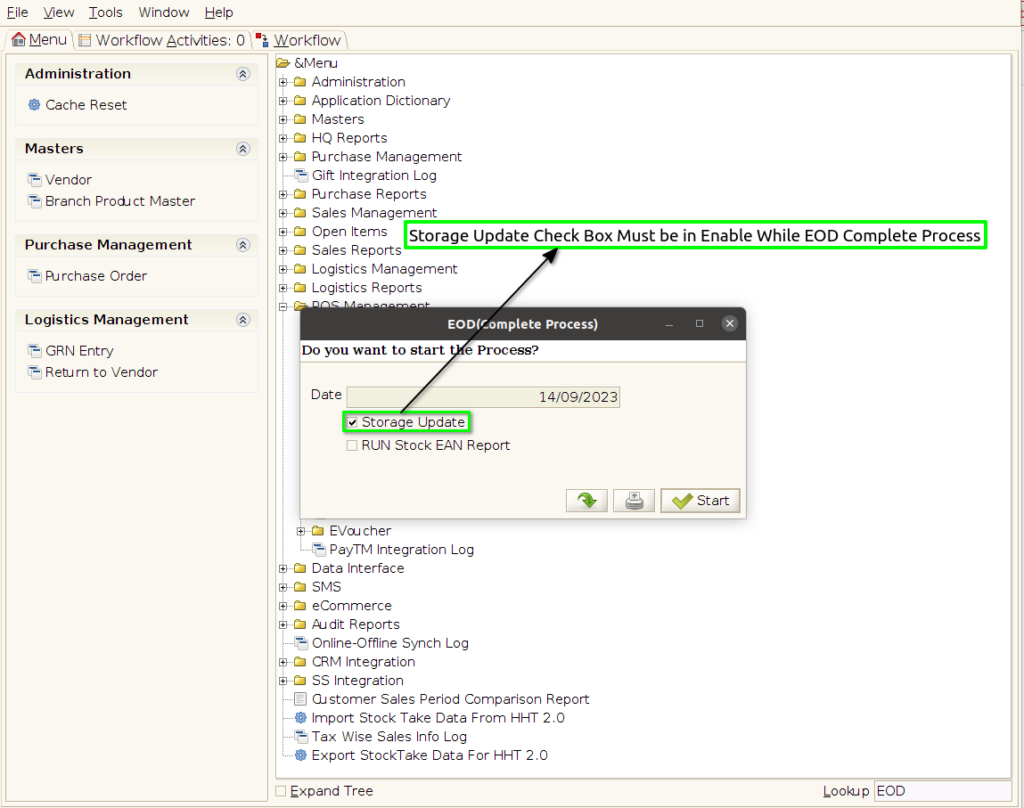Viewport: 1024px width, 808px height.
Task: Collapse the Purchase Management sidebar panel chevron
Action: 243,245
